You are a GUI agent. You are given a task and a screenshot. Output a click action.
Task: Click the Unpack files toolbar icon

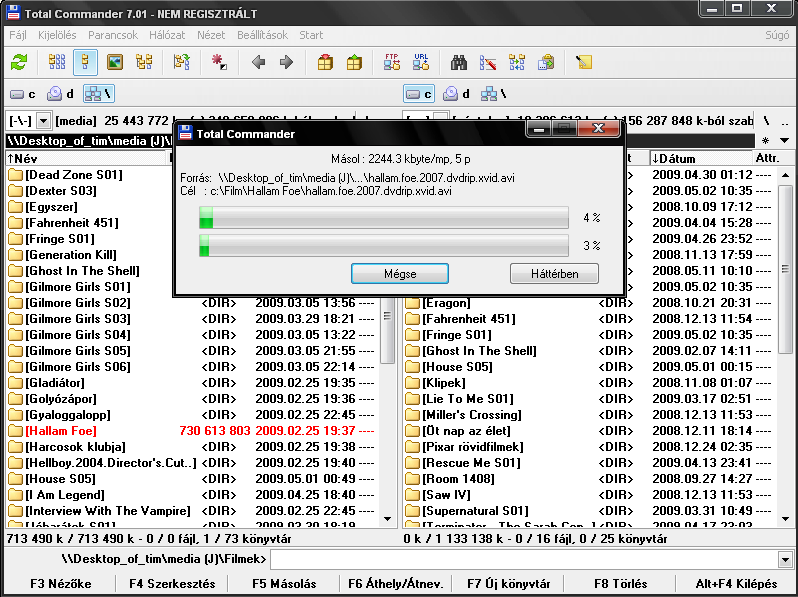point(354,63)
